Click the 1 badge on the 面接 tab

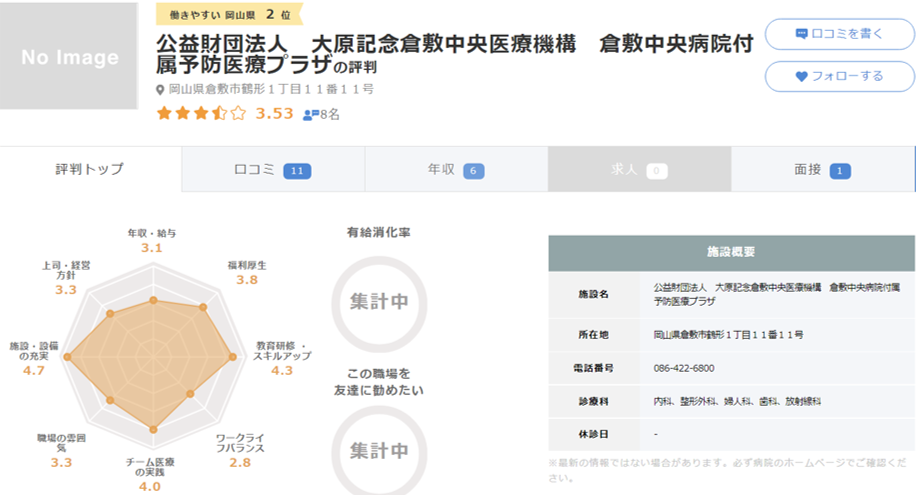point(840,171)
